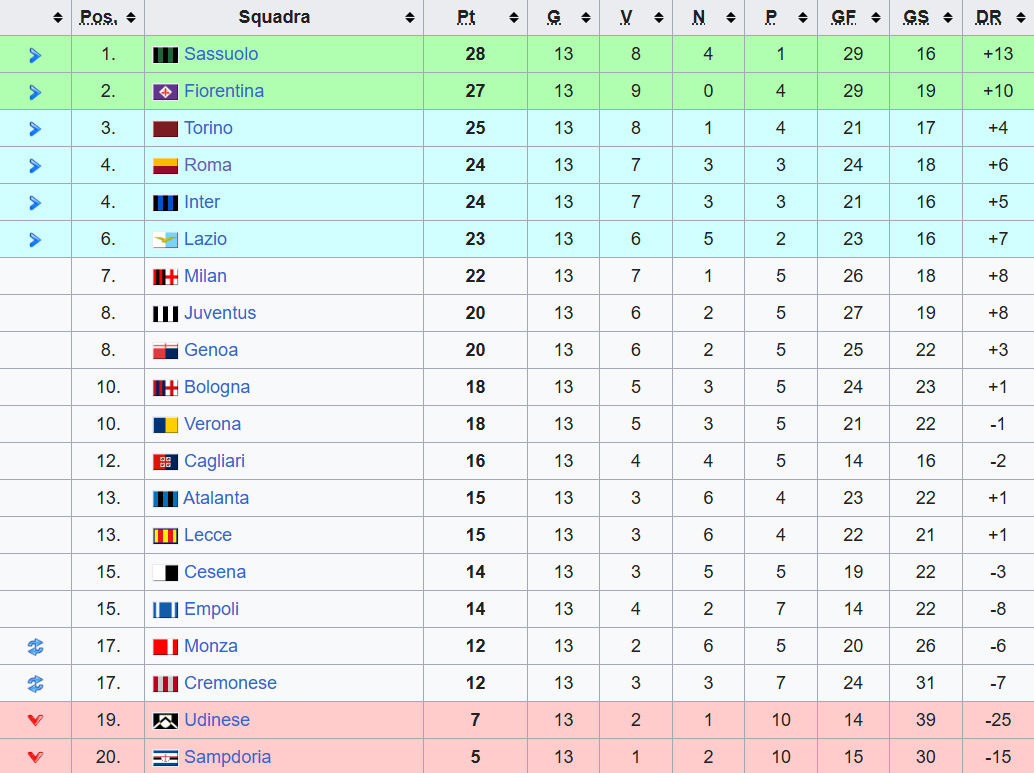Open the Juventus team link
1034x773 pixels.
pos(220,313)
